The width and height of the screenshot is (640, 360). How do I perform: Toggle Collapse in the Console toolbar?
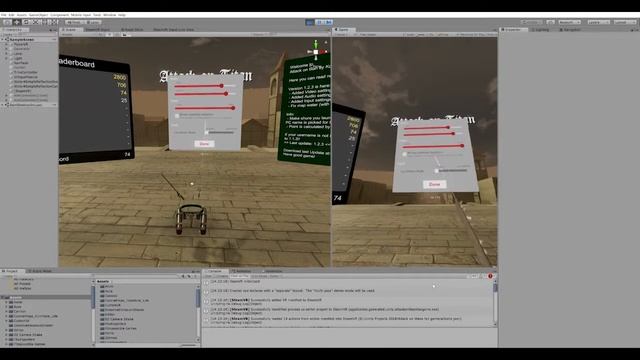(222, 276)
